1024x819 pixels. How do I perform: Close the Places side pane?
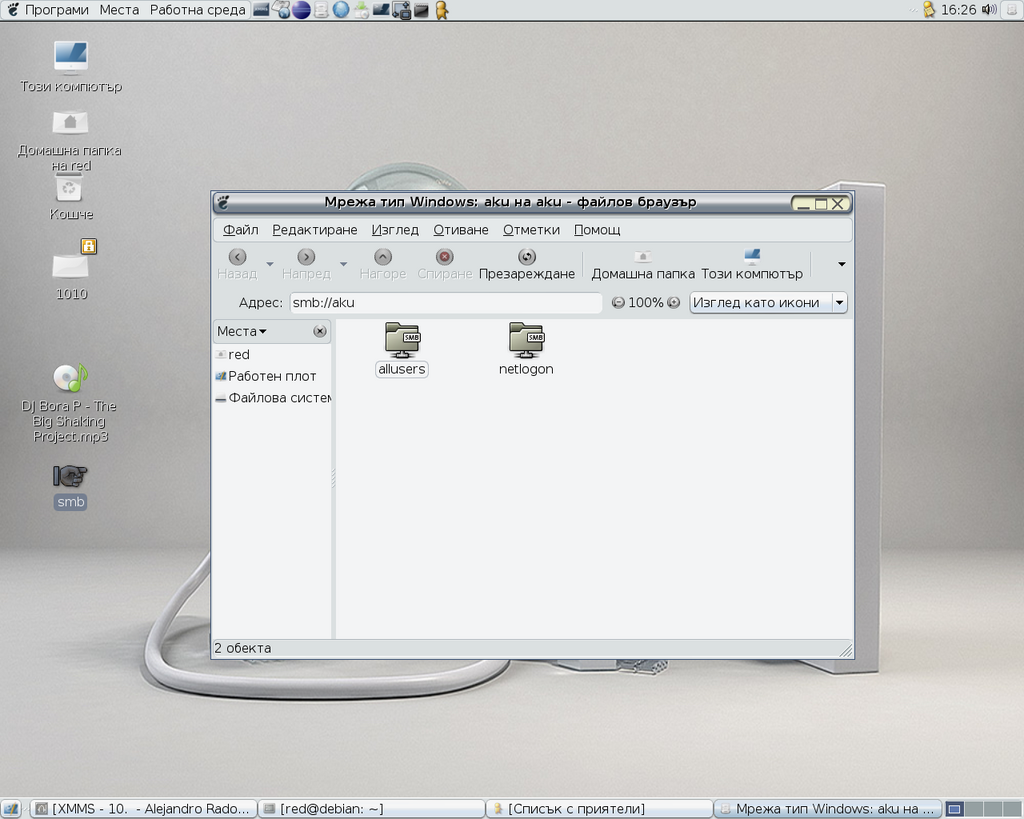(x=320, y=331)
